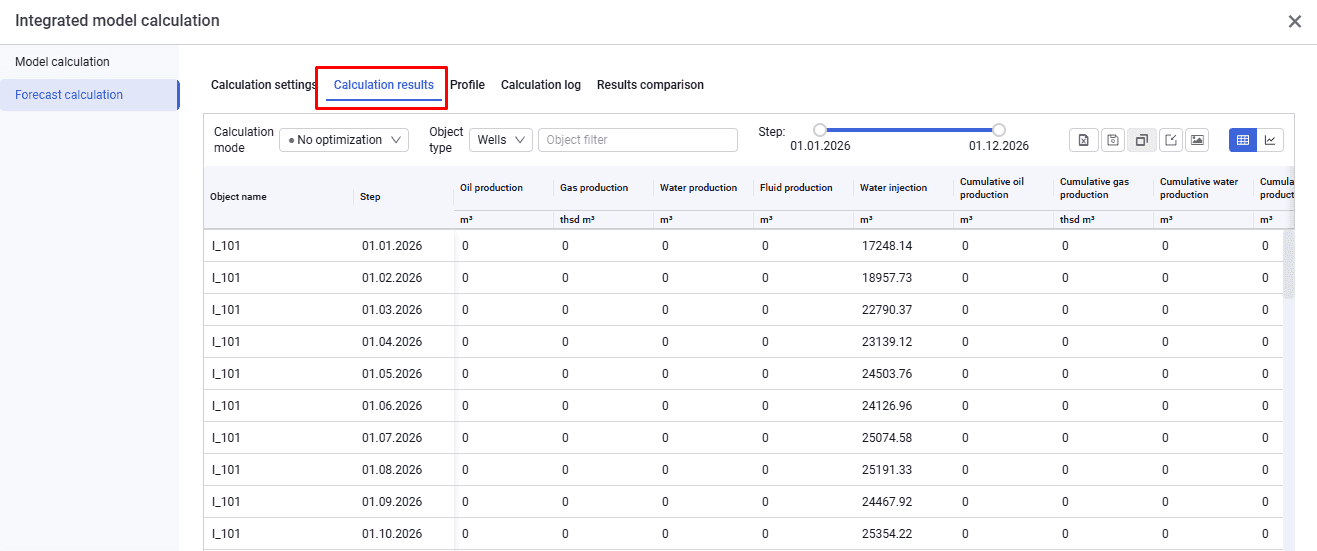Viewport: 1317px width, 551px height.
Task: Click the Step column header
Action: tap(370, 197)
